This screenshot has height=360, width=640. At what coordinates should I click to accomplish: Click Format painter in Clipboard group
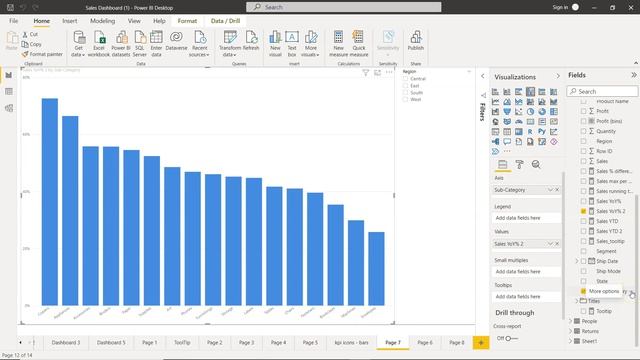[42, 54]
